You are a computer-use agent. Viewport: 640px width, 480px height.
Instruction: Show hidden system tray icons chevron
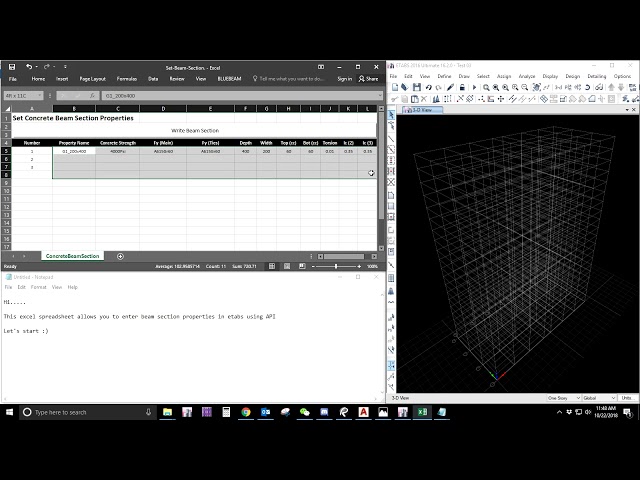pos(559,412)
